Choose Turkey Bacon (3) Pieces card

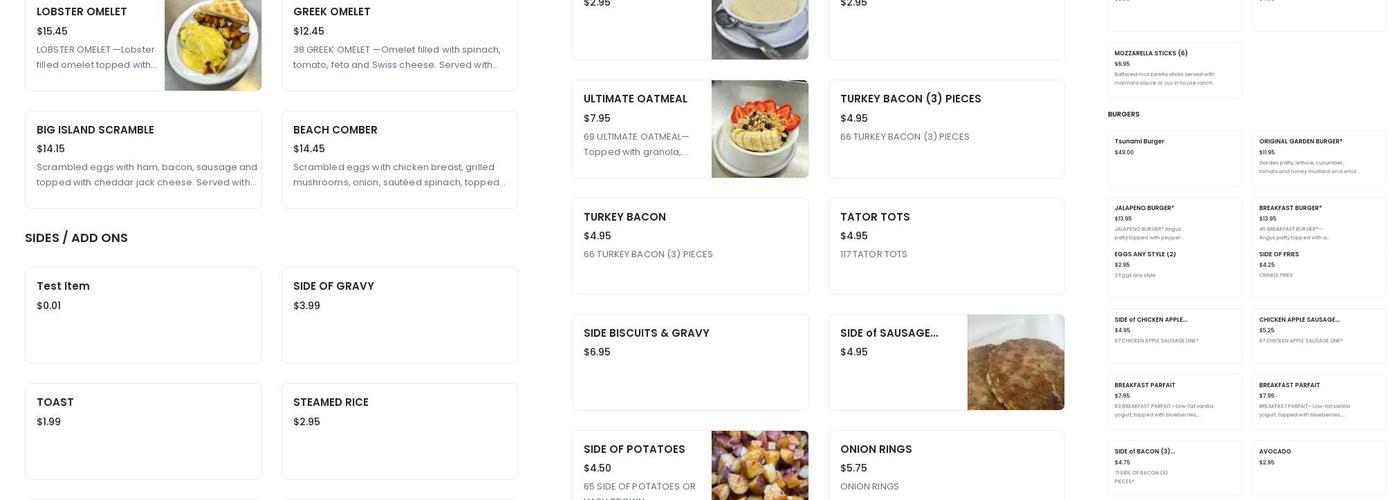point(947,129)
